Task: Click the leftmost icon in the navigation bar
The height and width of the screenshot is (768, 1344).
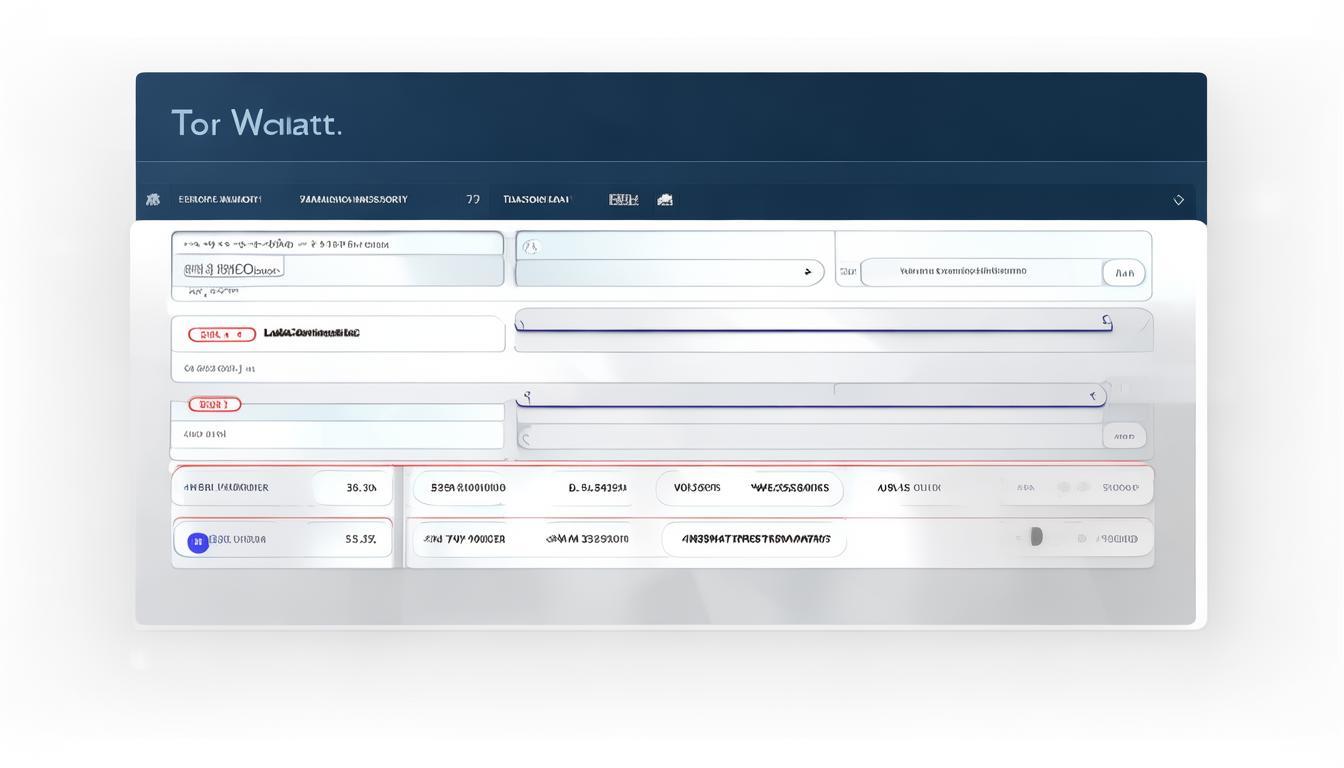Action: (153, 200)
